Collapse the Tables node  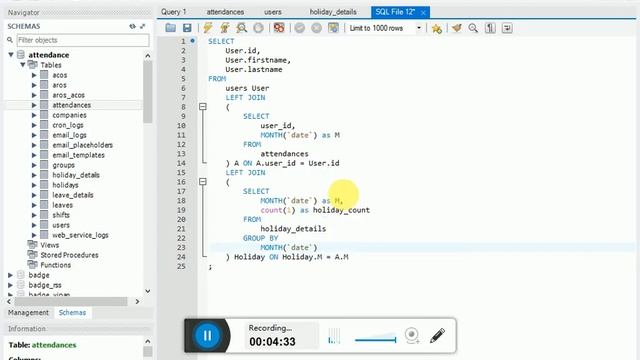[23, 64]
